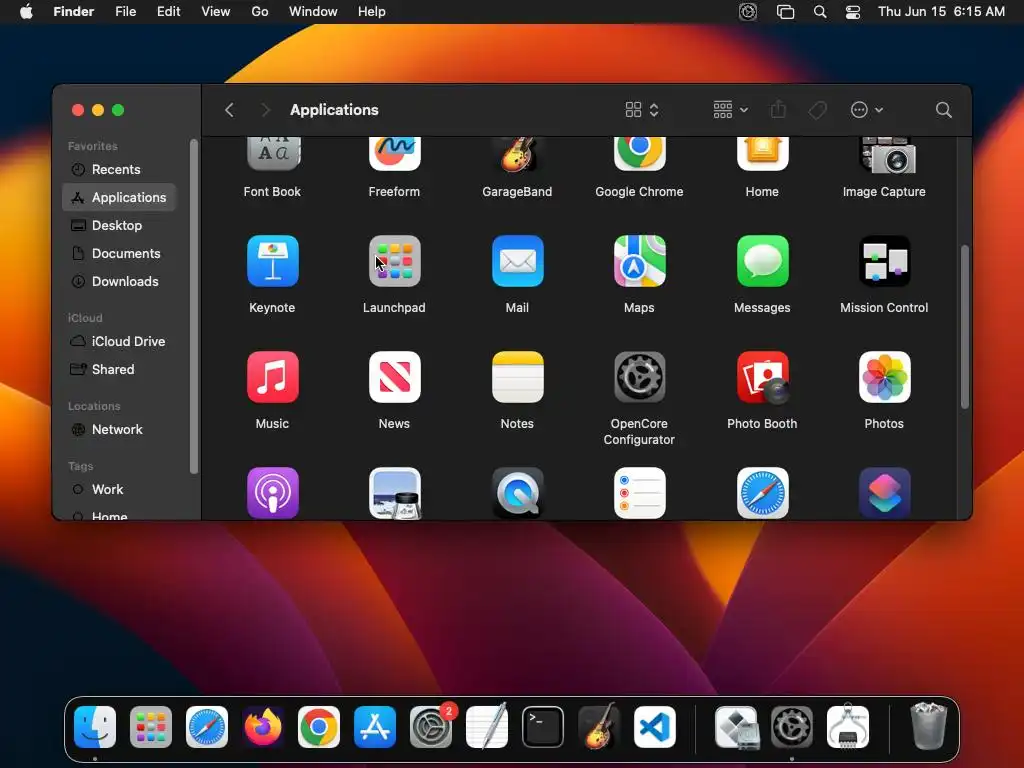Open Visual Studio Code from the Dock

point(654,727)
